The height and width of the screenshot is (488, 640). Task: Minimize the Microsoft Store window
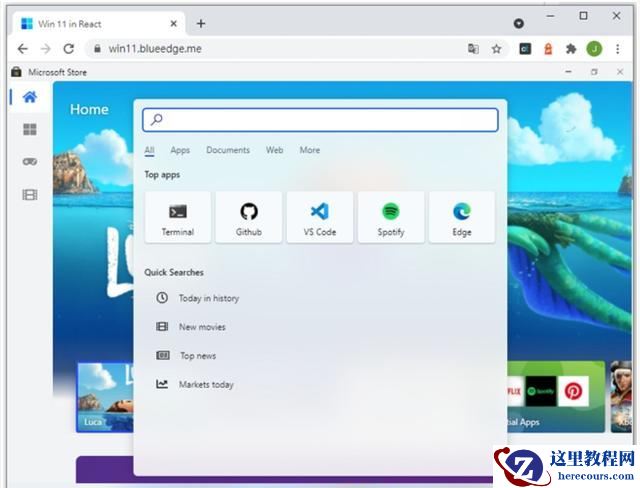pyautogui.click(x=568, y=72)
